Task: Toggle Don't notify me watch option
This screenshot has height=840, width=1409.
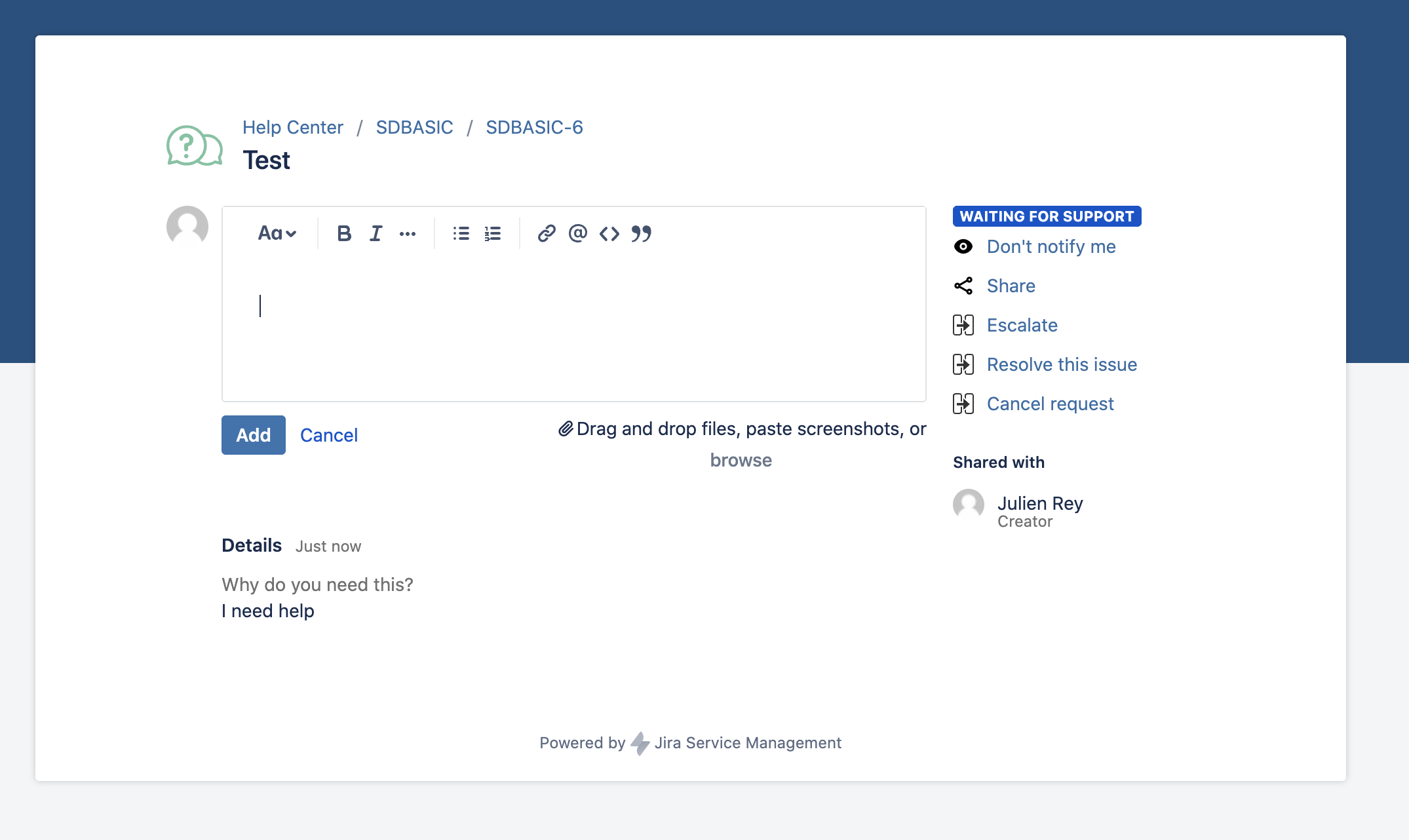Action: [1051, 246]
